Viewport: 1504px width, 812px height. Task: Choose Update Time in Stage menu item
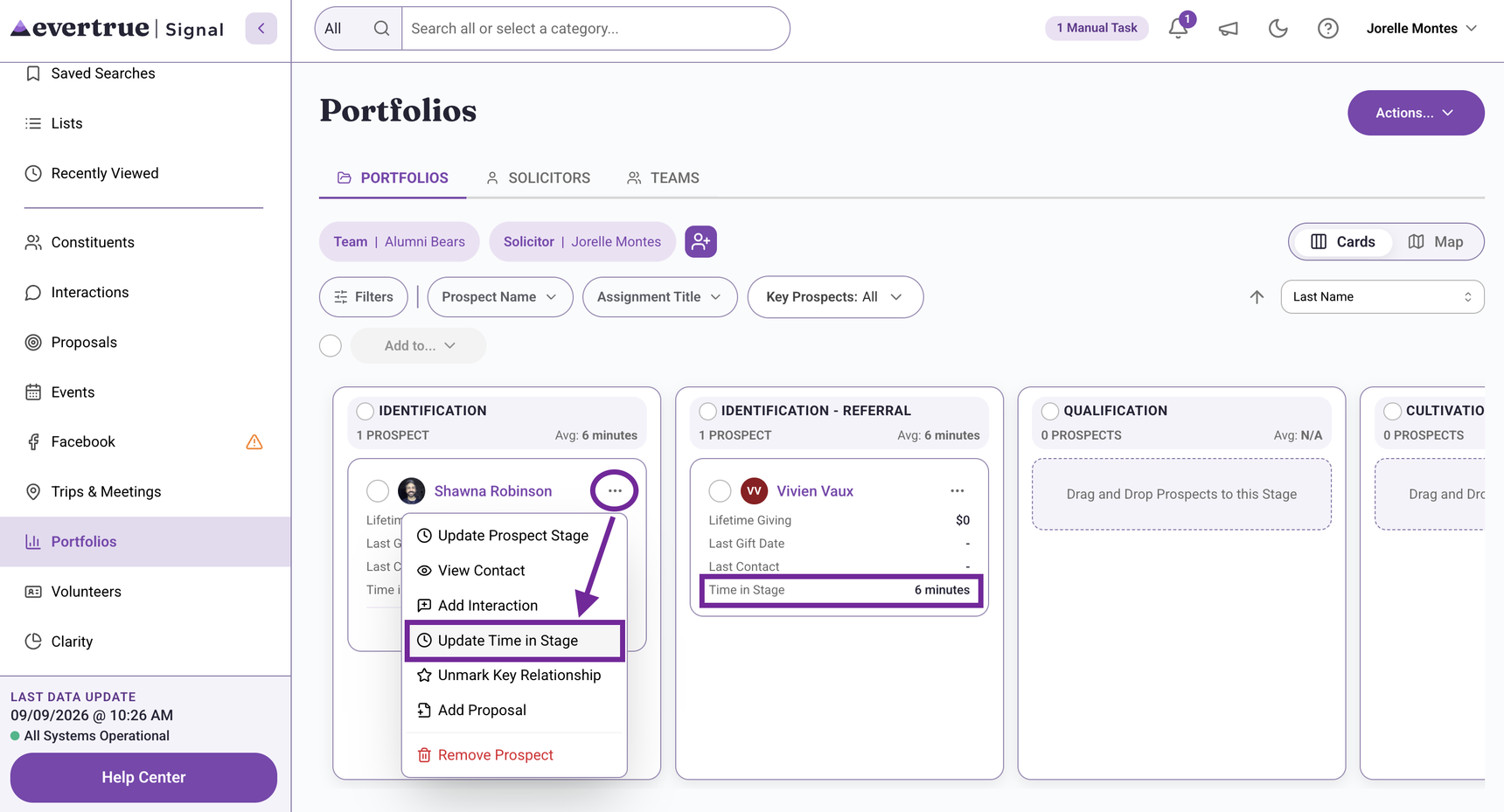pos(514,641)
